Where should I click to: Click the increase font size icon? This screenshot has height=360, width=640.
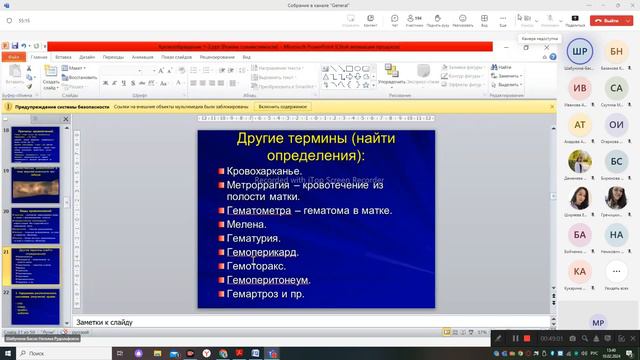(161, 71)
